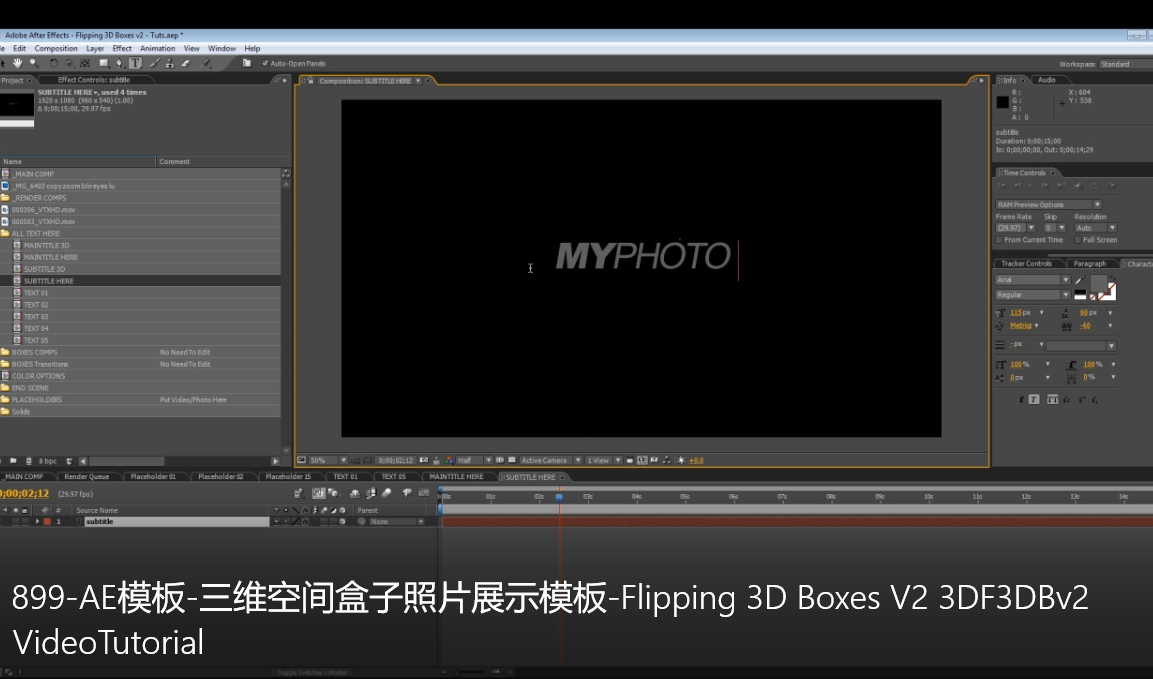Click the subtitle layer red label color
Viewport: 1153px width, 679px height.
[x=47, y=522]
